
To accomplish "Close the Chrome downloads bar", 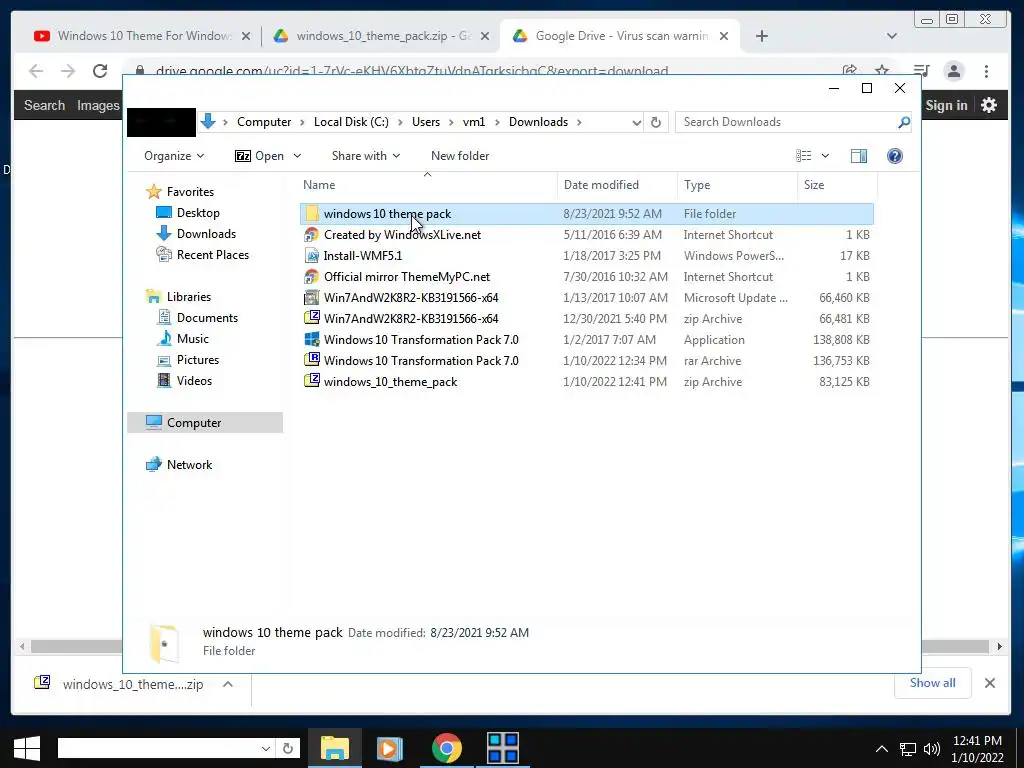I will click(x=990, y=683).
